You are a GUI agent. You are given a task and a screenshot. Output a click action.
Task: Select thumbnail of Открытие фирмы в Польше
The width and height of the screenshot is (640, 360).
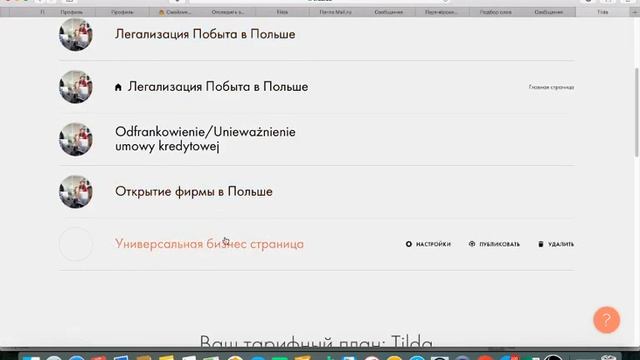76,191
